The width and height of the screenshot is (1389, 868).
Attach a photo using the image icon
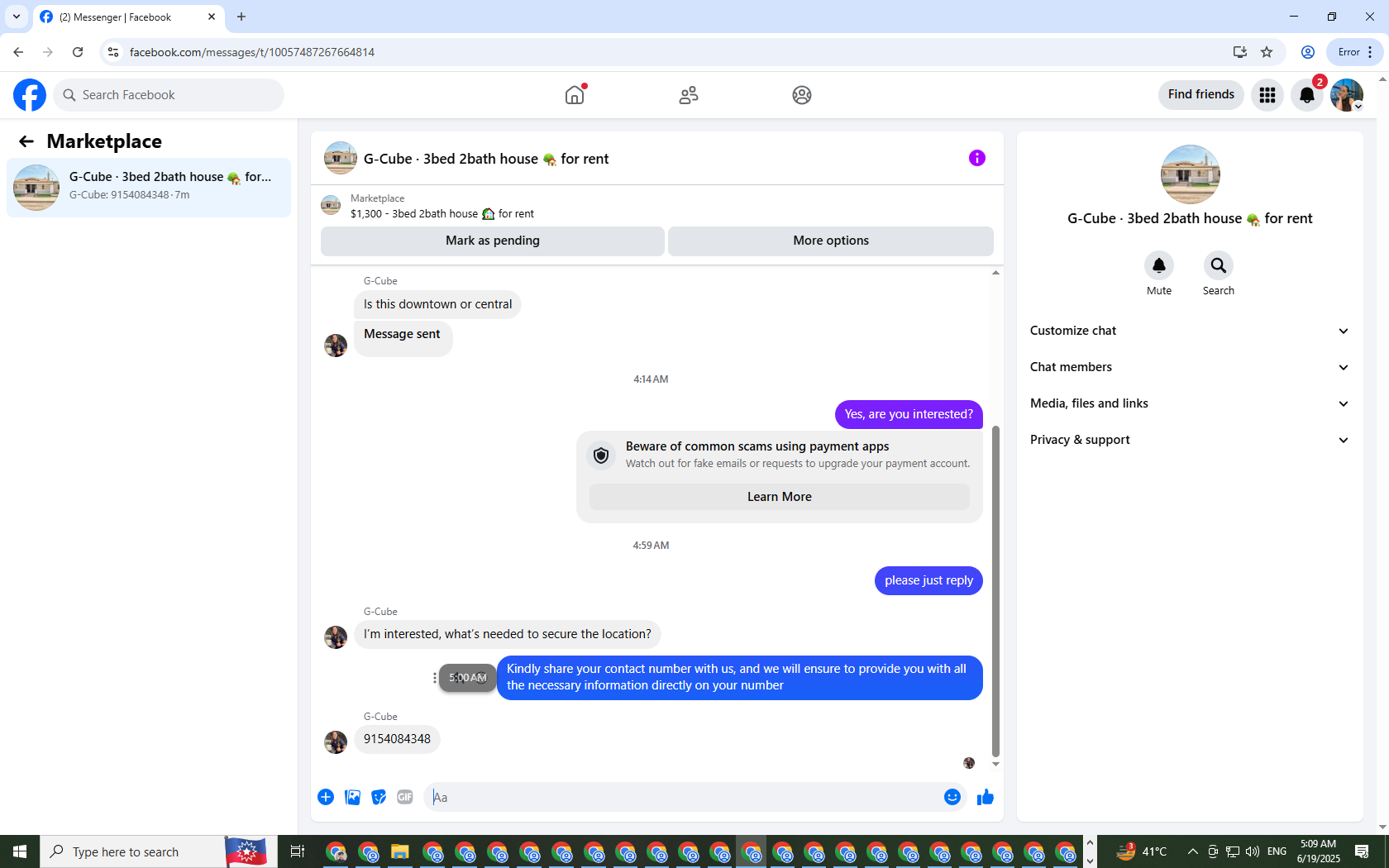[352, 797]
